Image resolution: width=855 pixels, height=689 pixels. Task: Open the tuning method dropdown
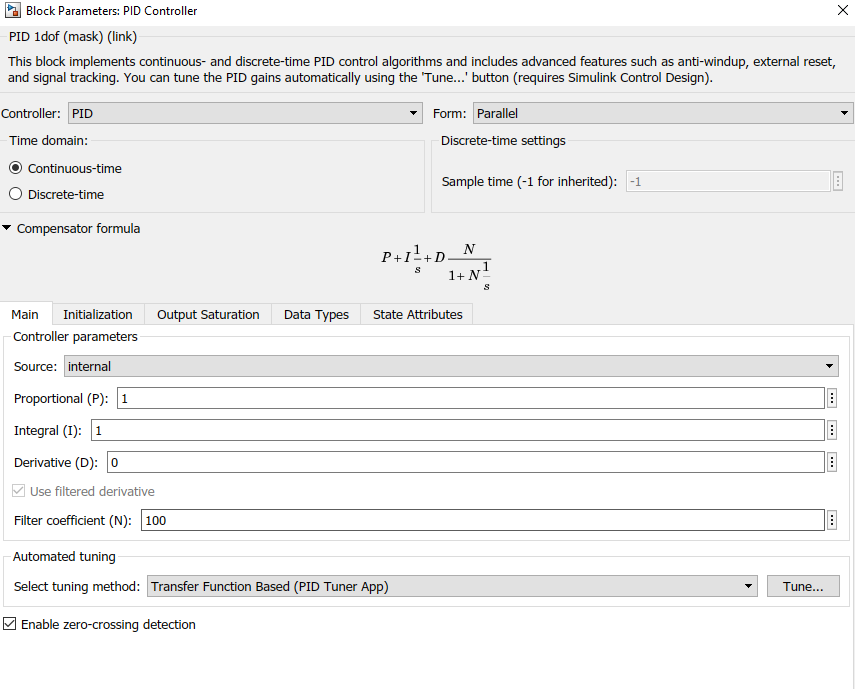pos(750,586)
